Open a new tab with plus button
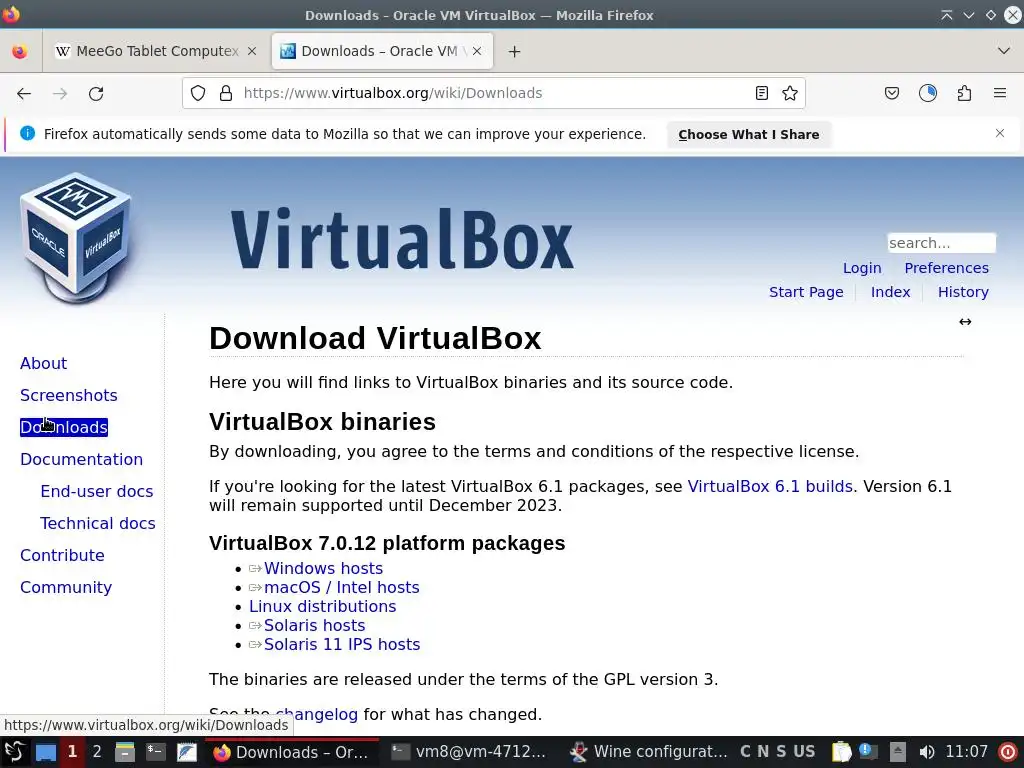 click(515, 52)
